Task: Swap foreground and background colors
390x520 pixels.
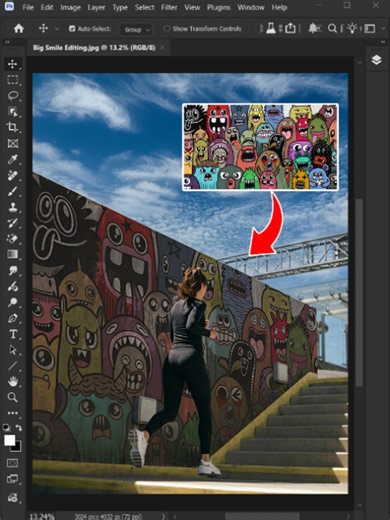Action: [19, 428]
